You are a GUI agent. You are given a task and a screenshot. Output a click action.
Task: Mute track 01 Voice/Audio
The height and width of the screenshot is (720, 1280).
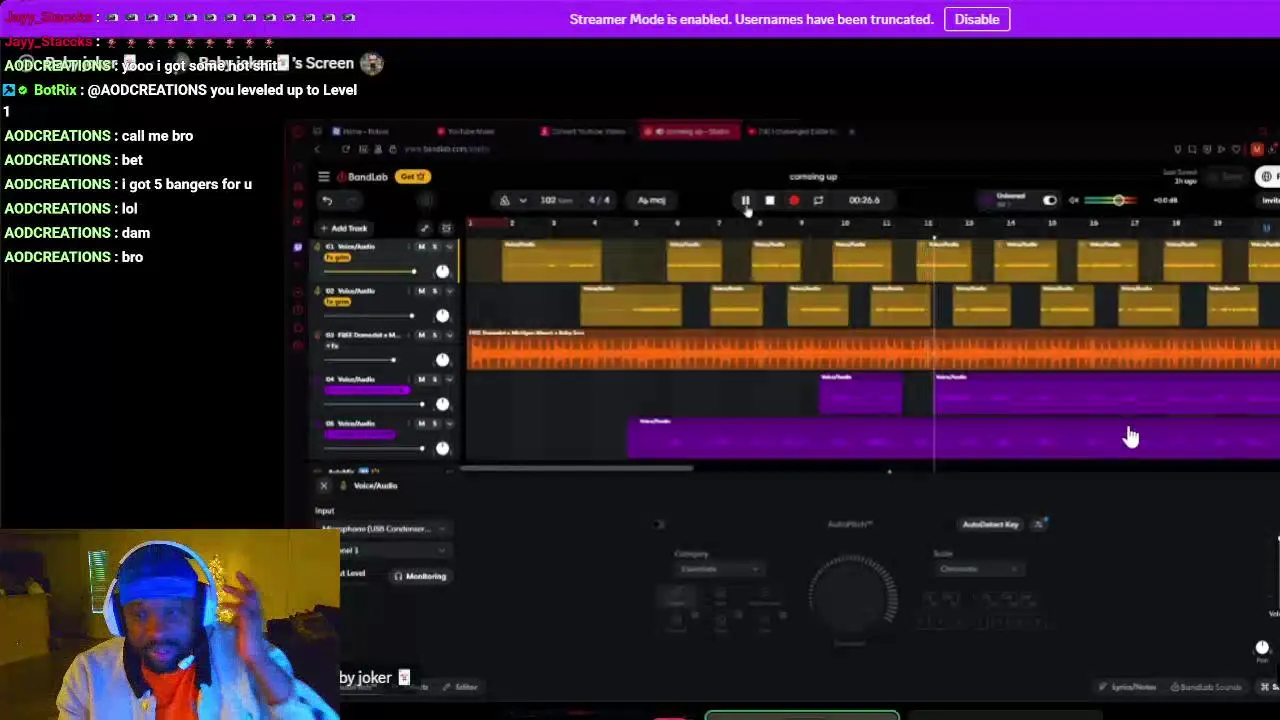pos(421,247)
